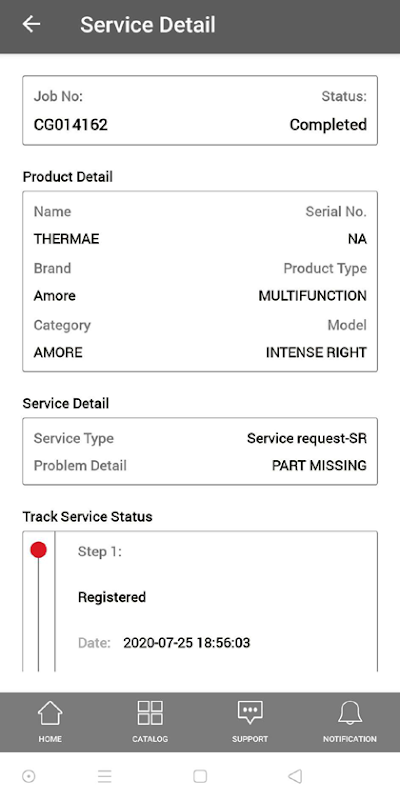Tap the Completed status text
Viewport: 400px width, 800px height.
(328, 124)
